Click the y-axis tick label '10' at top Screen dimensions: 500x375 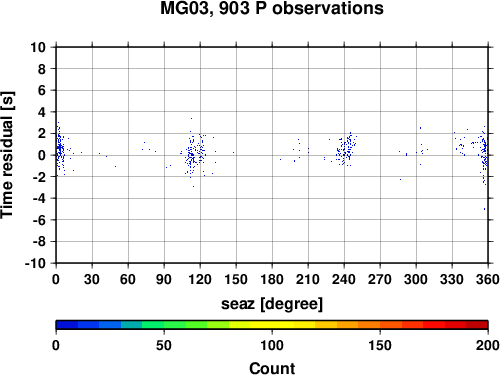tap(38, 47)
